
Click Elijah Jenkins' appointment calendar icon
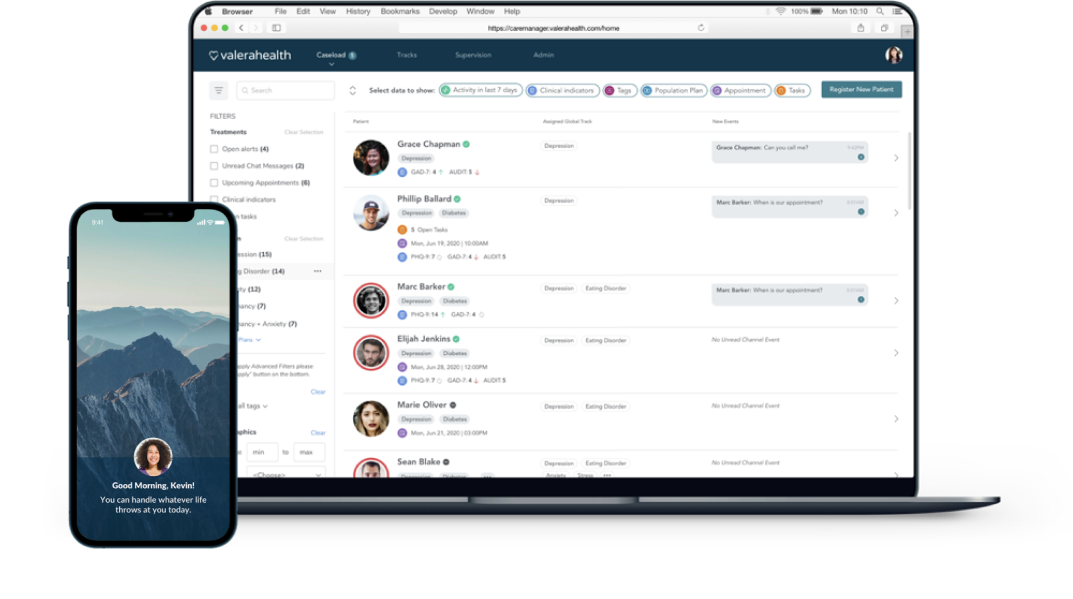(402, 367)
